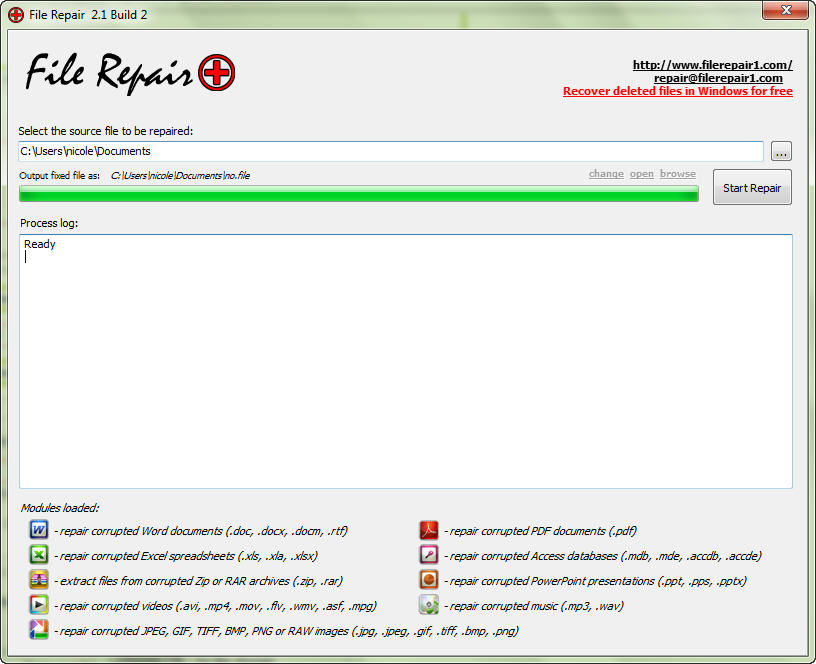Click the source file path input field
This screenshot has height=664, width=816.
[x=391, y=151]
